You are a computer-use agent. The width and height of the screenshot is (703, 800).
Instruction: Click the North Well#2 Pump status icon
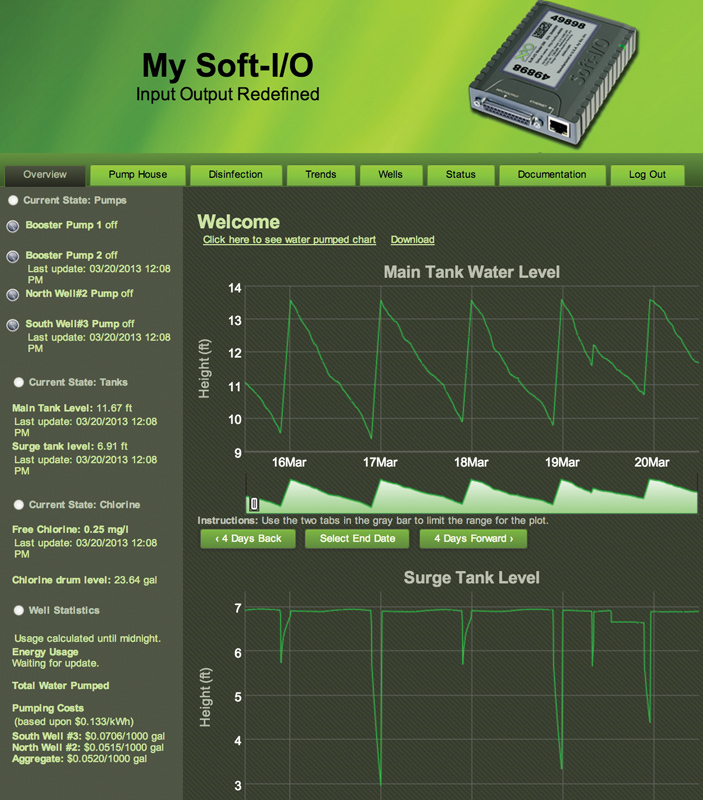point(13,295)
